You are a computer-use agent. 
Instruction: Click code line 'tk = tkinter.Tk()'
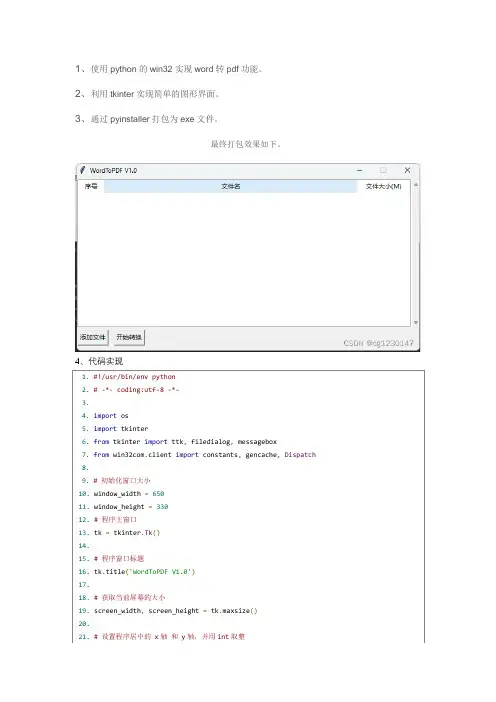(127, 533)
